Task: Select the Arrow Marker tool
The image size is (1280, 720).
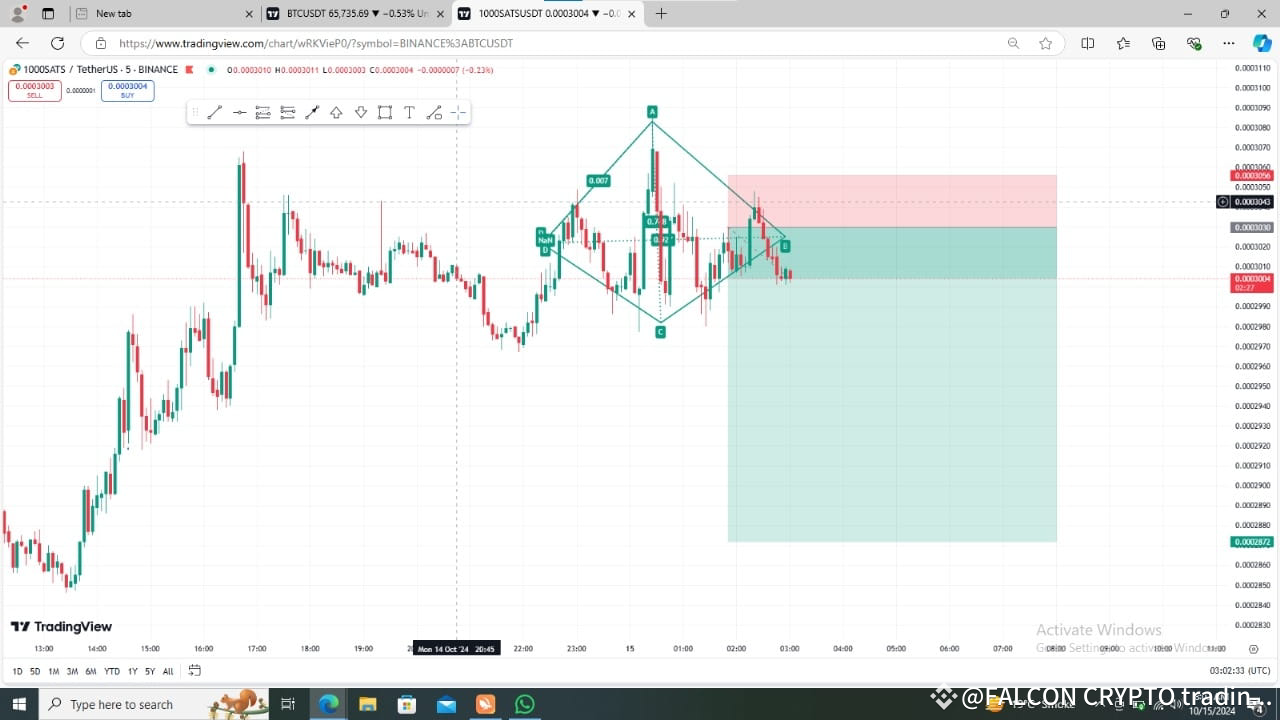Action: pyautogui.click(x=311, y=112)
